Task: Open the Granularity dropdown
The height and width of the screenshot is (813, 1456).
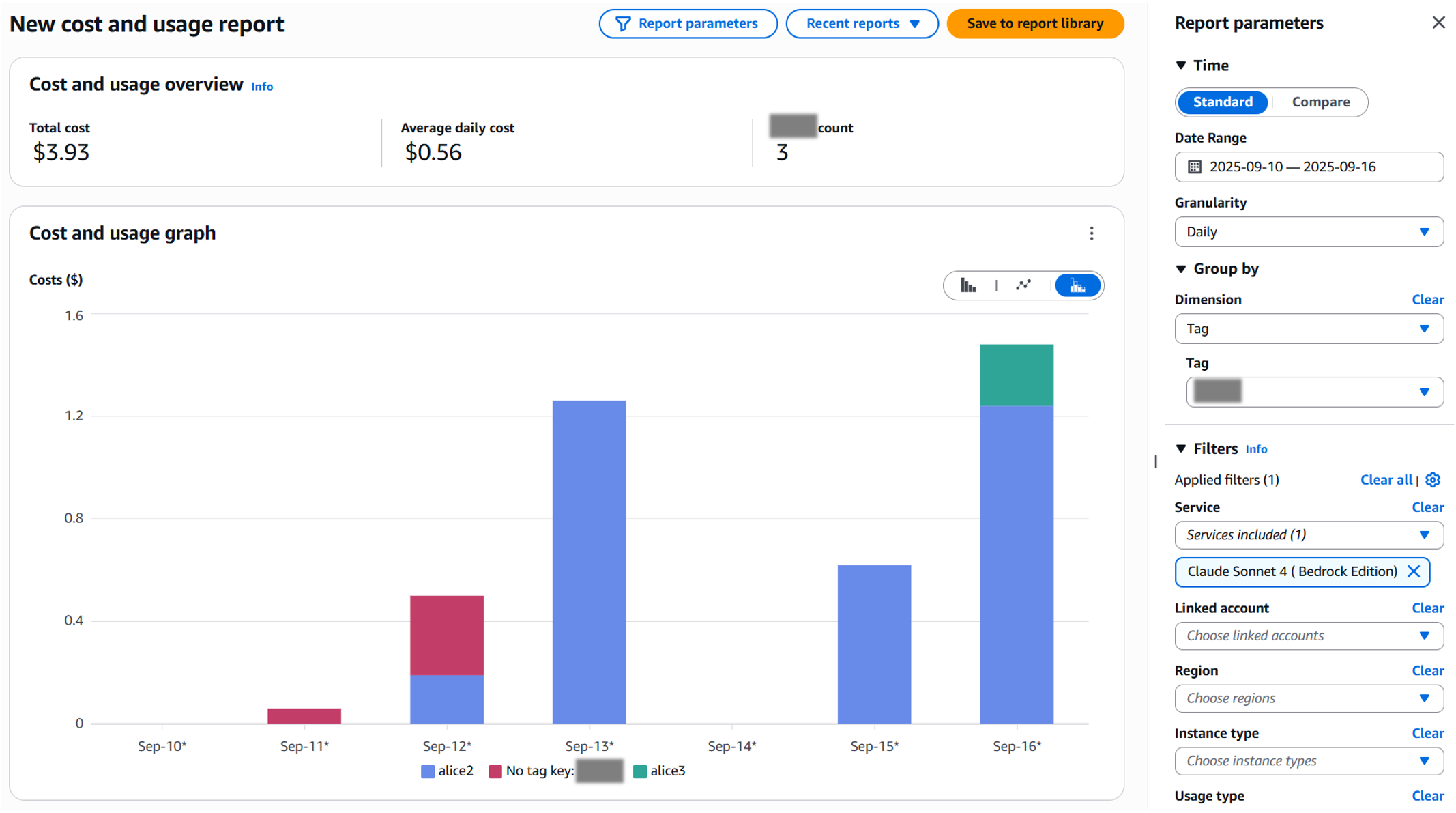Action: (1308, 232)
